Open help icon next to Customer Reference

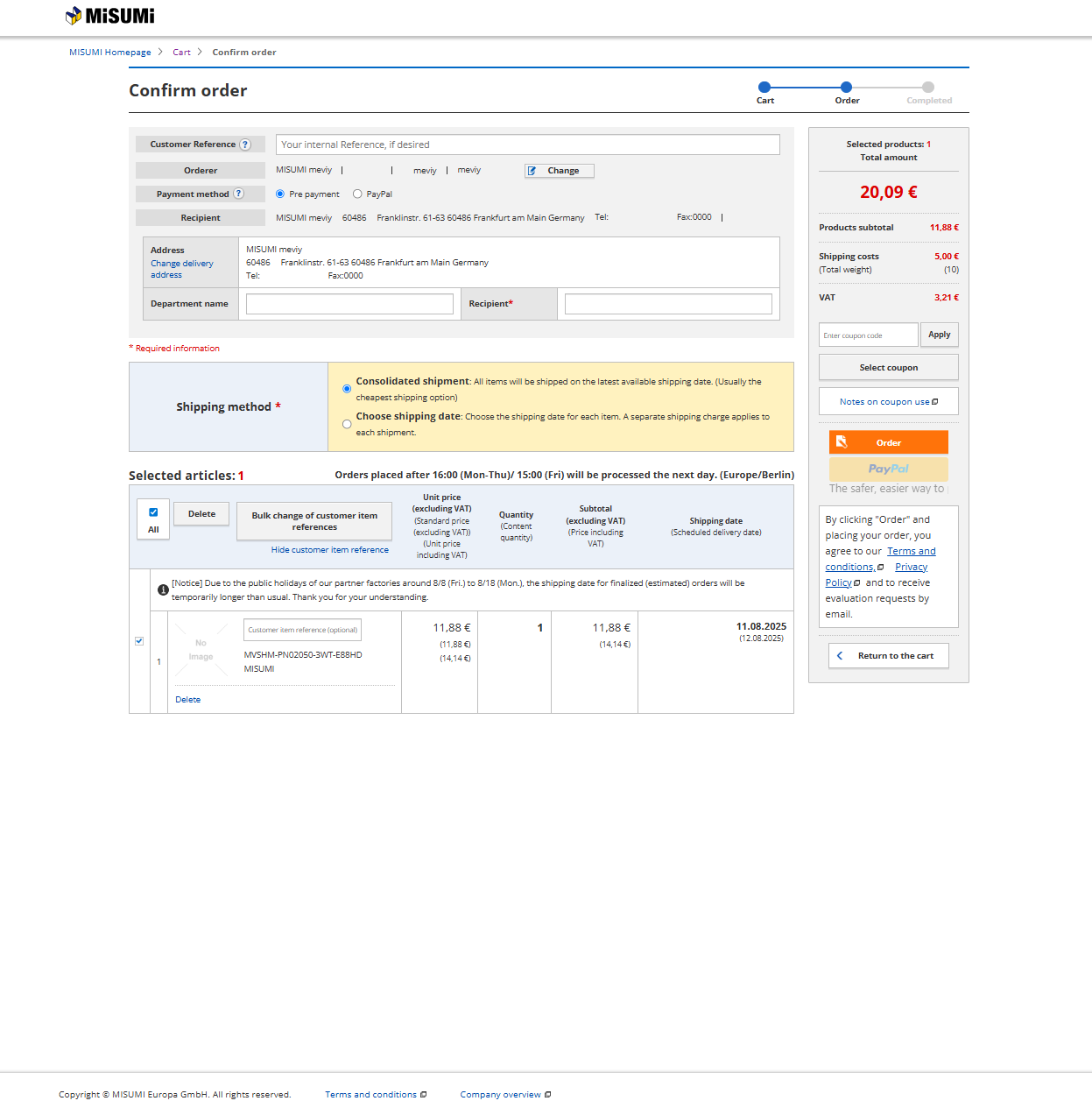pos(245,145)
